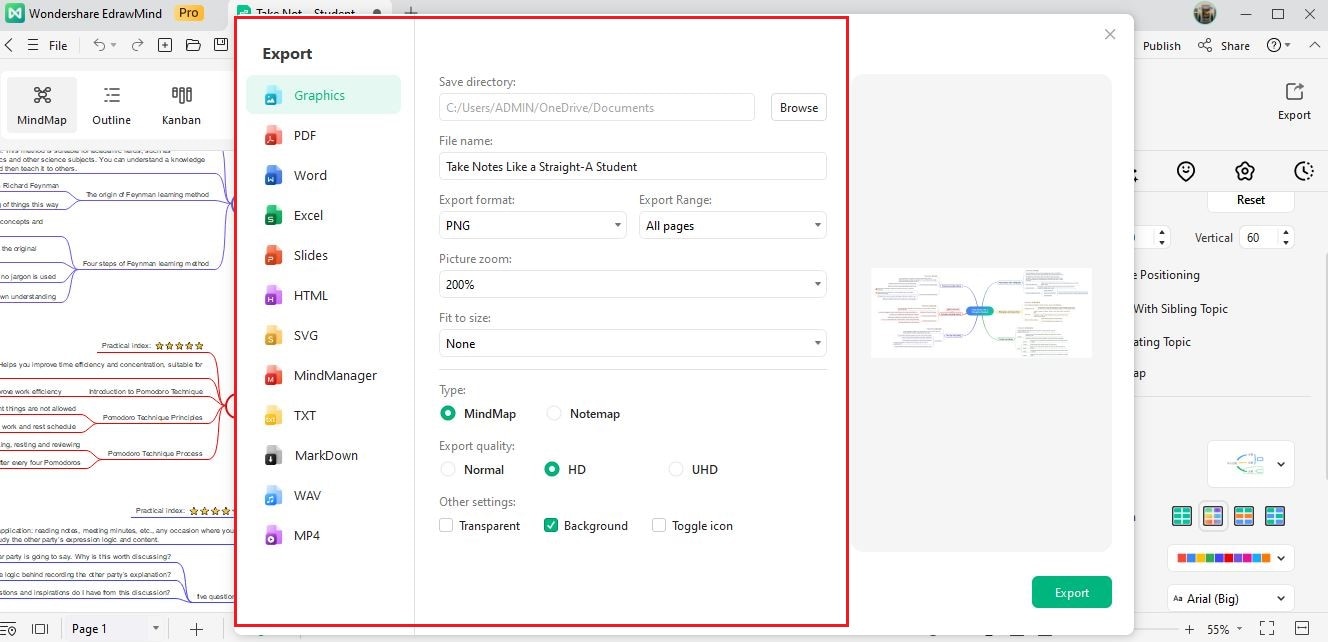The width and height of the screenshot is (1328, 642).
Task: Switch to the Kanban view tab
Action: click(x=181, y=105)
